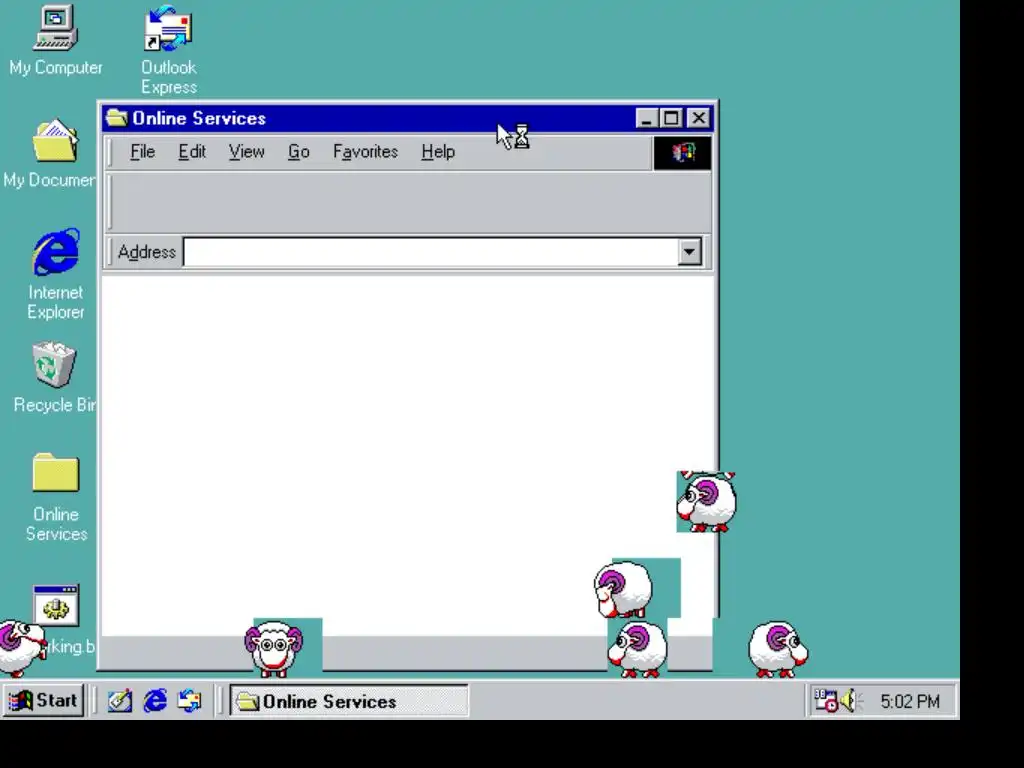Click the Start button
The image size is (1024, 768).
[x=43, y=701]
